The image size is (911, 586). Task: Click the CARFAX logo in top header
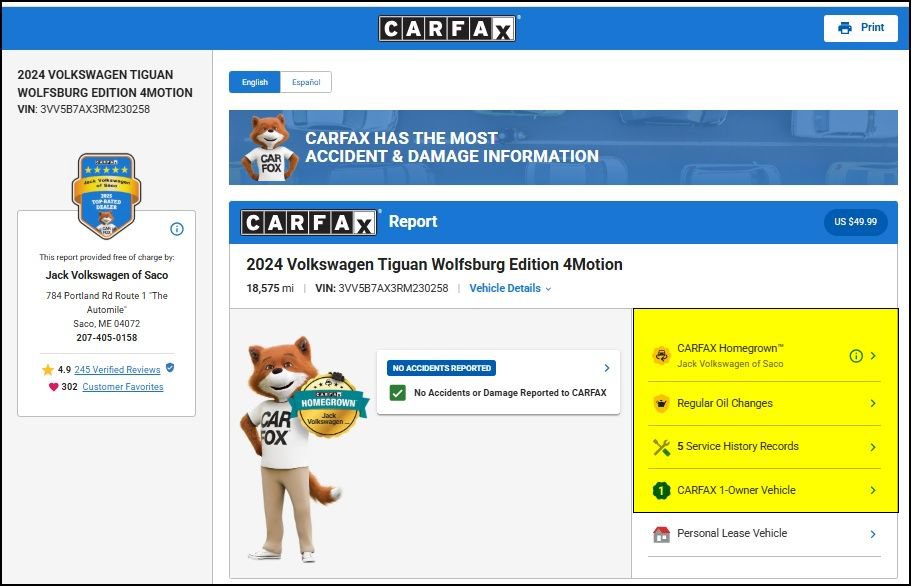click(447, 28)
